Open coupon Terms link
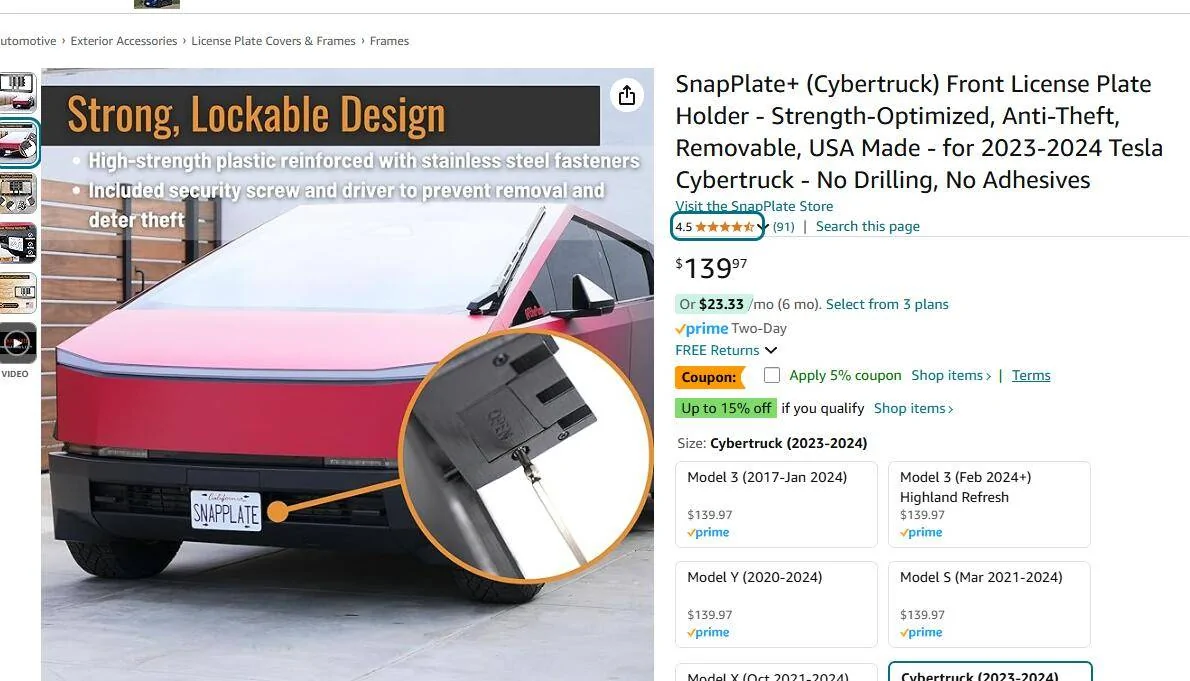This screenshot has width=1190, height=681. click(x=1031, y=375)
